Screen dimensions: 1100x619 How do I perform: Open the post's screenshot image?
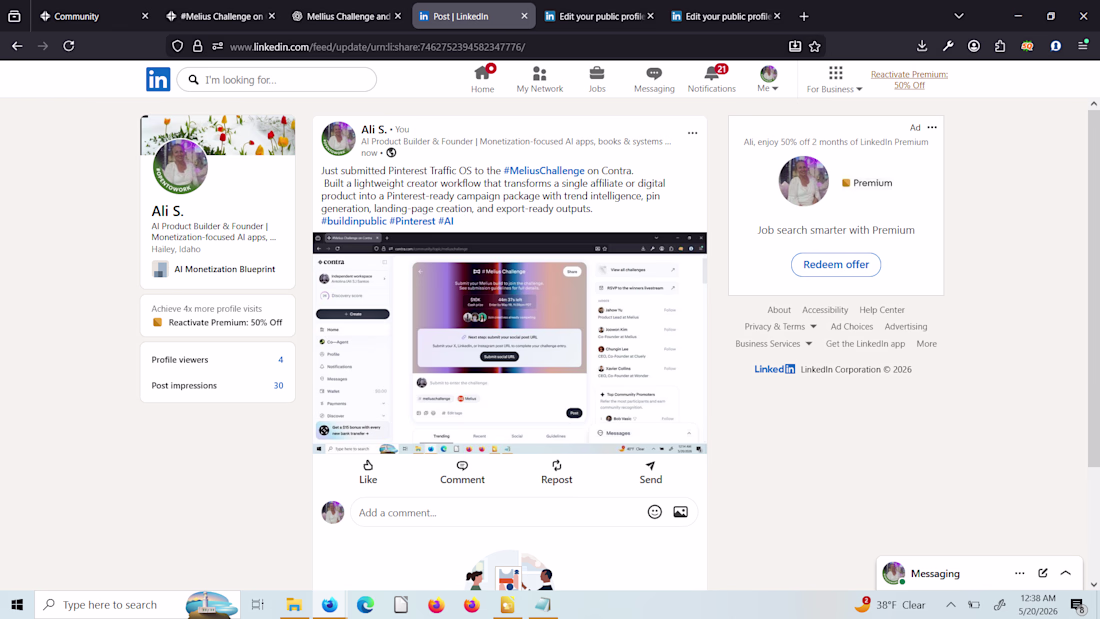(x=510, y=343)
